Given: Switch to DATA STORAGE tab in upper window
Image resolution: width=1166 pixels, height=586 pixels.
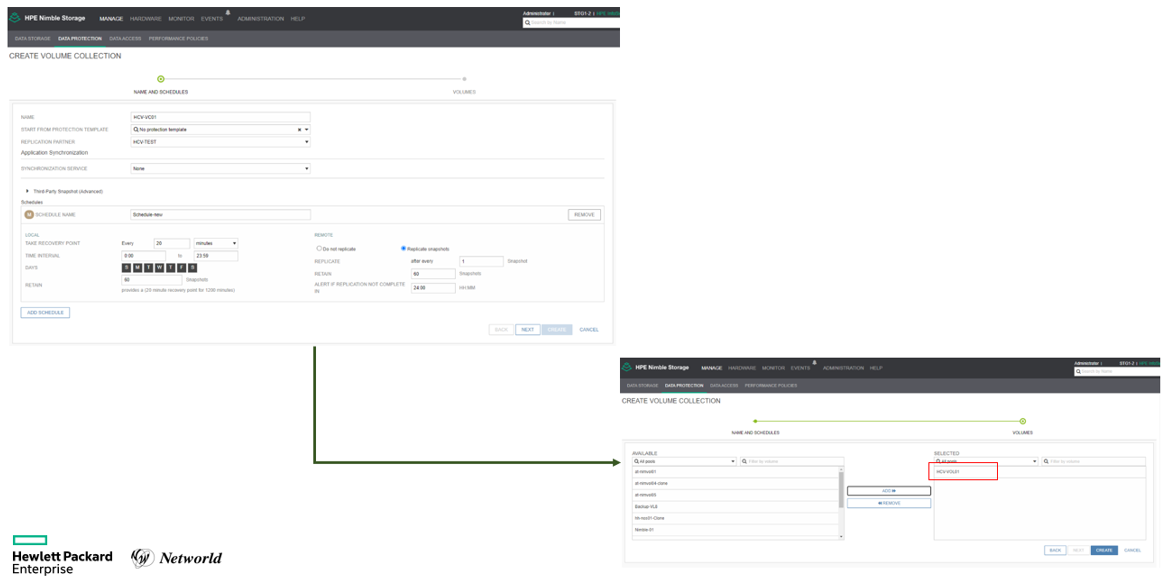Looking at the screenshot, I should click(x=33, y=39).
